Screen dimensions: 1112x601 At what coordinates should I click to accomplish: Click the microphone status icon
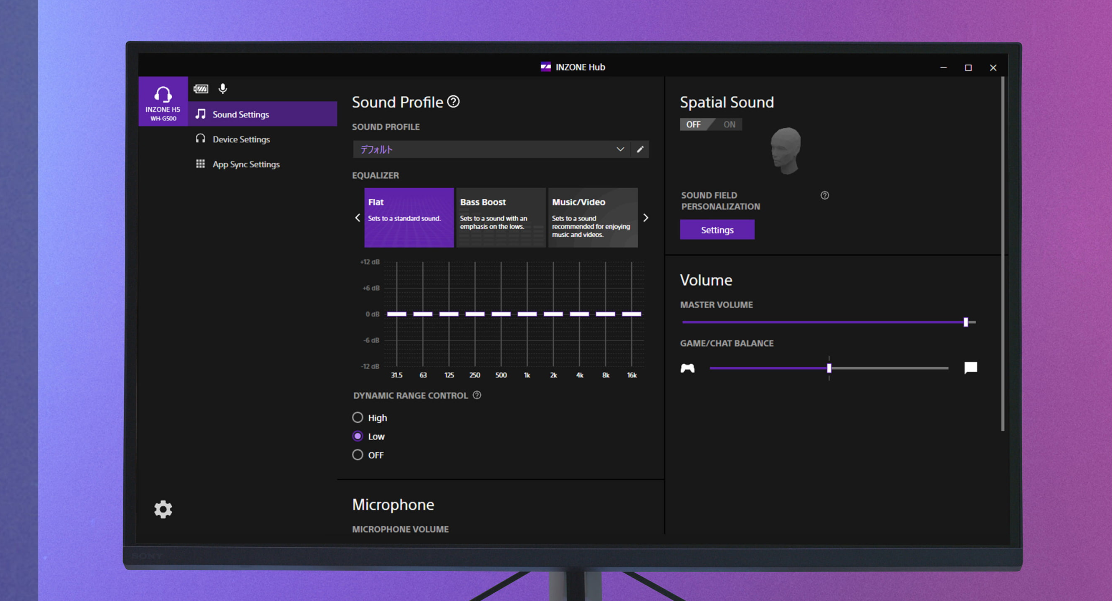coord(223,89)
